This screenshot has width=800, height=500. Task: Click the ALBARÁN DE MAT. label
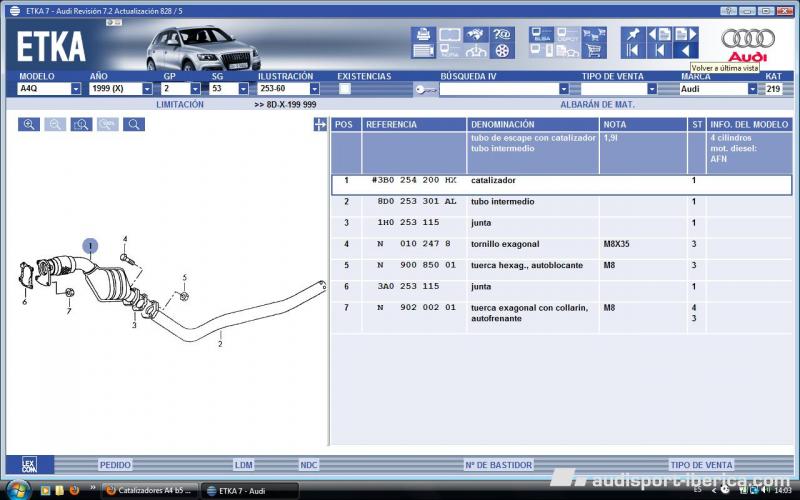coord(597,104)
